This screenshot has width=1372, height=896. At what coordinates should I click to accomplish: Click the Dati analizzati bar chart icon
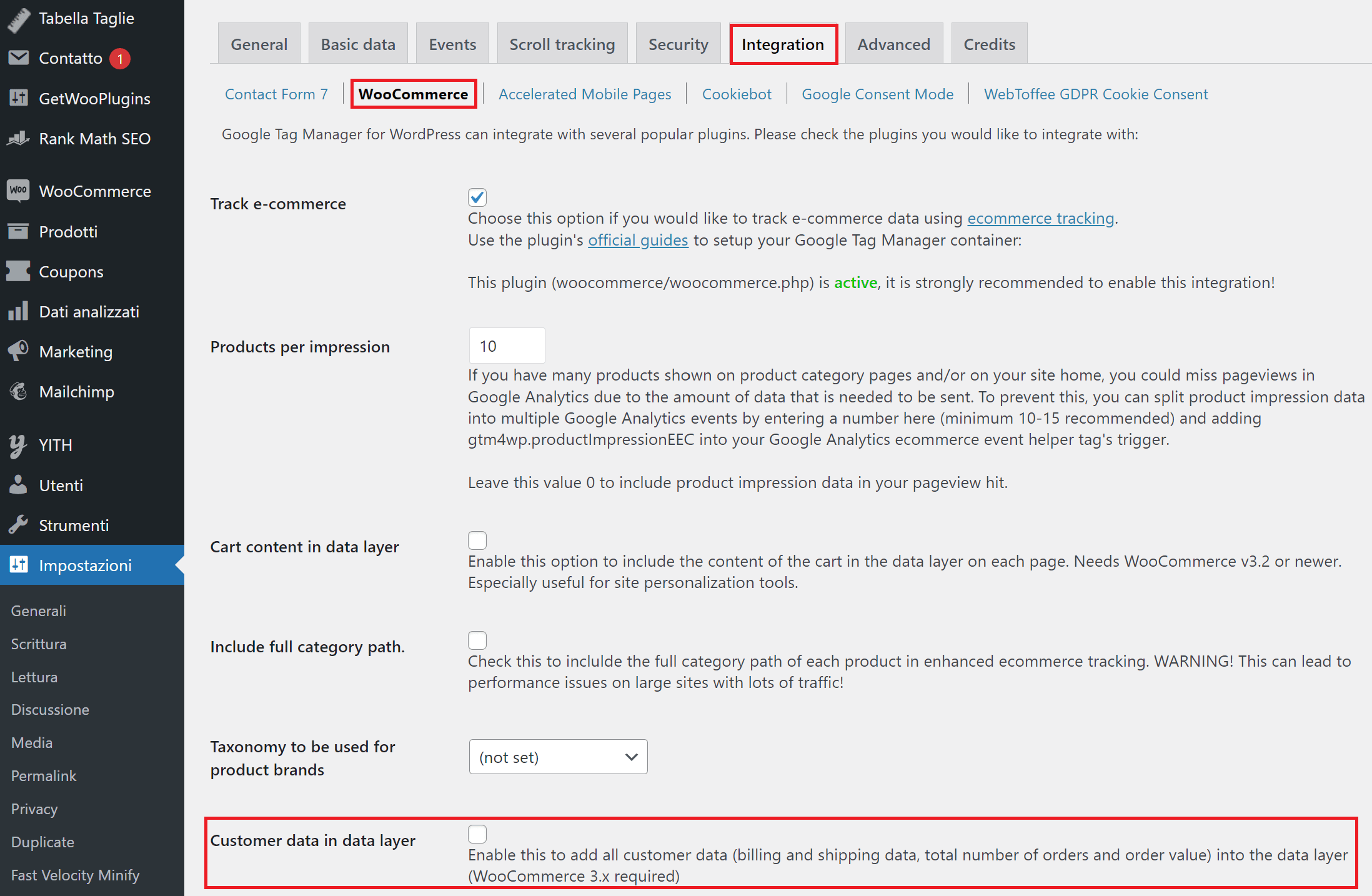tap(19, 311)
